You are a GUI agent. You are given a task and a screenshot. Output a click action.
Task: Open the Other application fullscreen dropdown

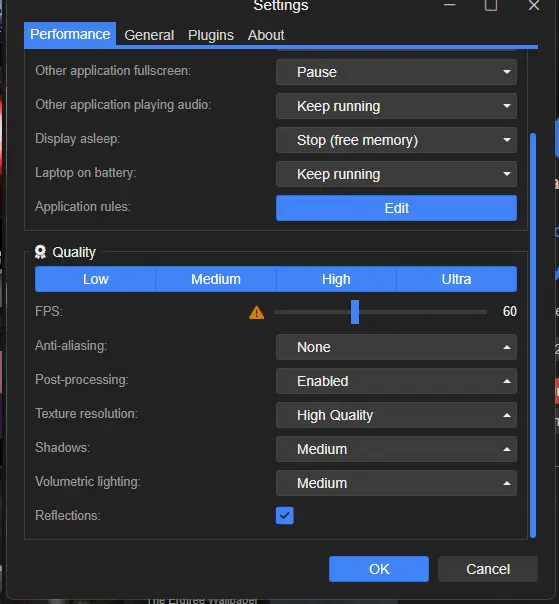(396, 72)
